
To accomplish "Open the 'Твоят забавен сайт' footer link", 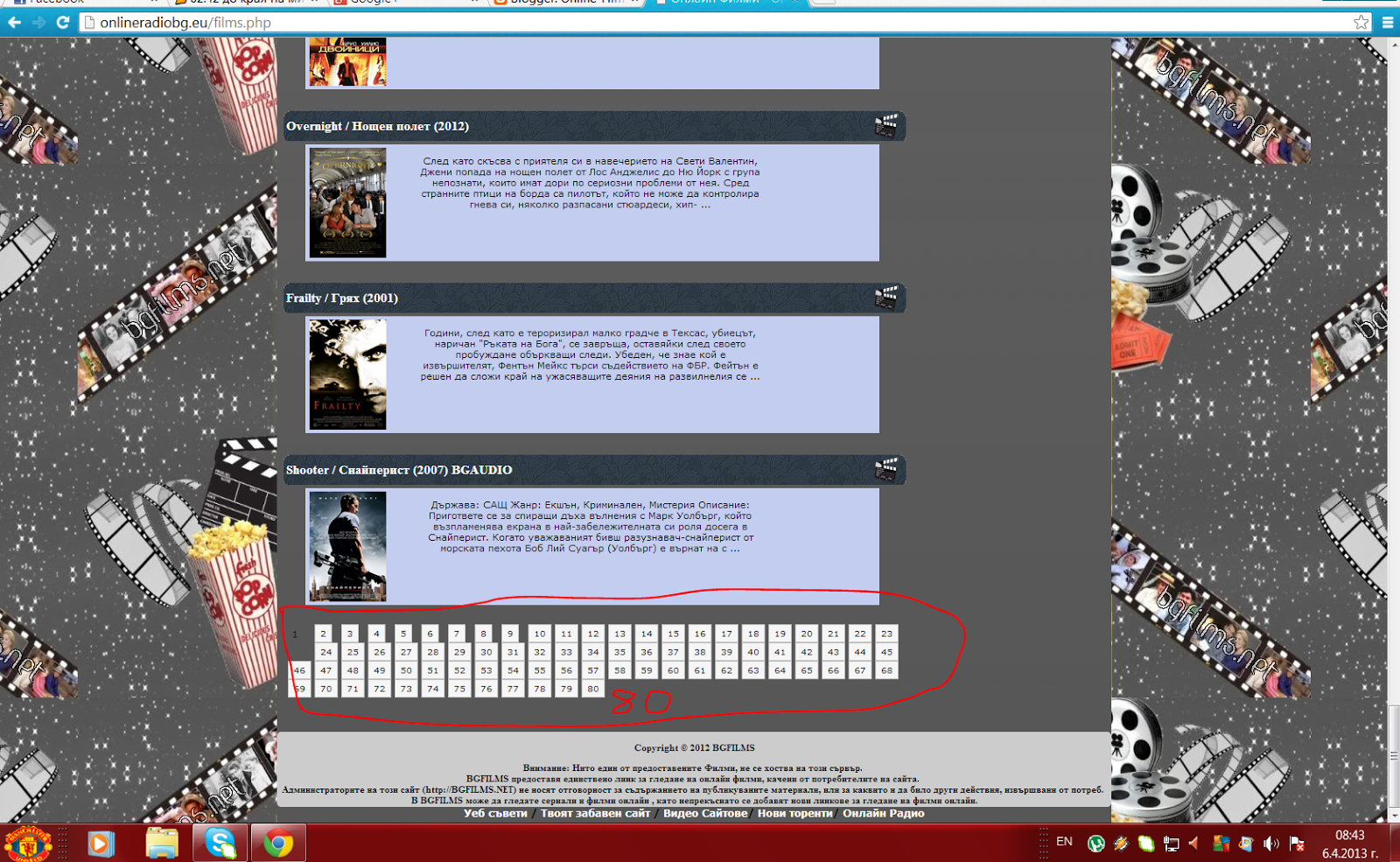I will [x=595, y=813].
